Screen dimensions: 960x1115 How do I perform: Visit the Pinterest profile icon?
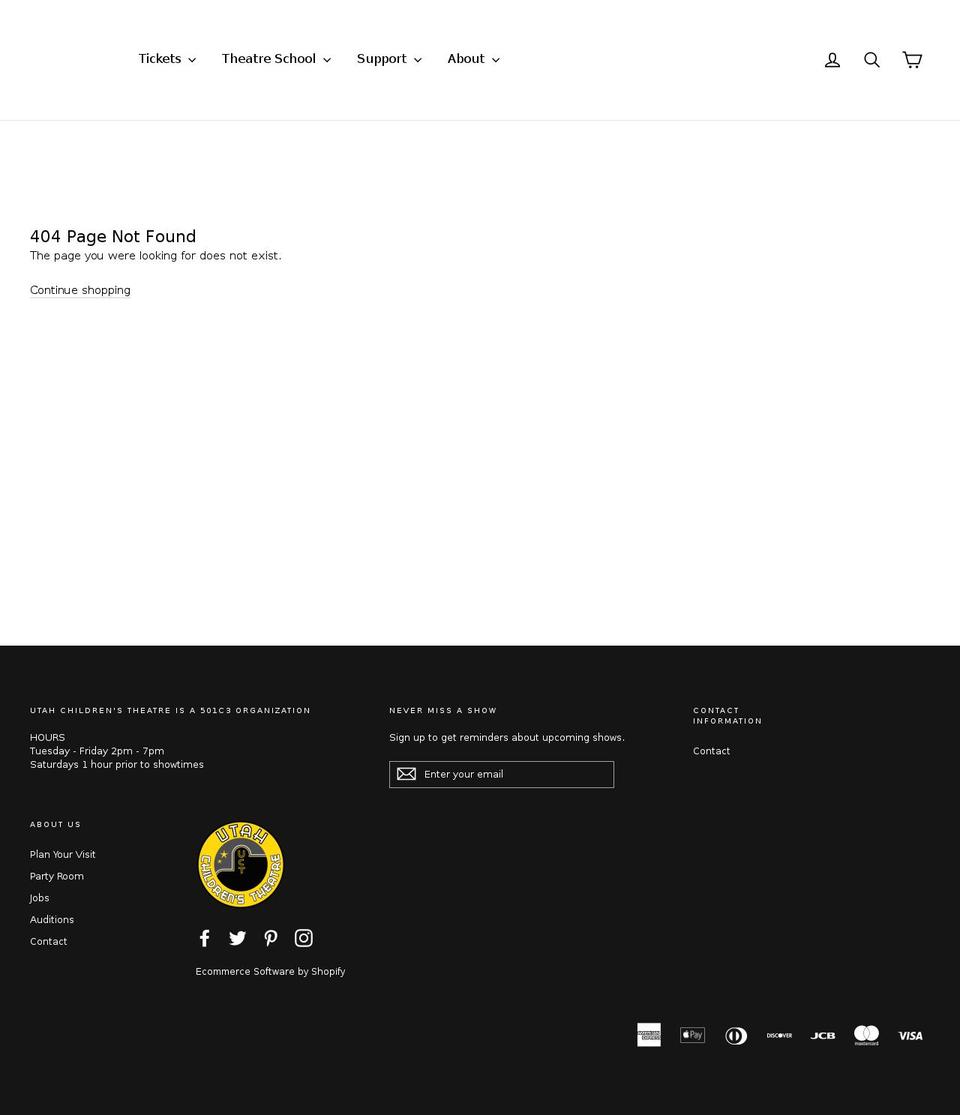click(271, 938)
